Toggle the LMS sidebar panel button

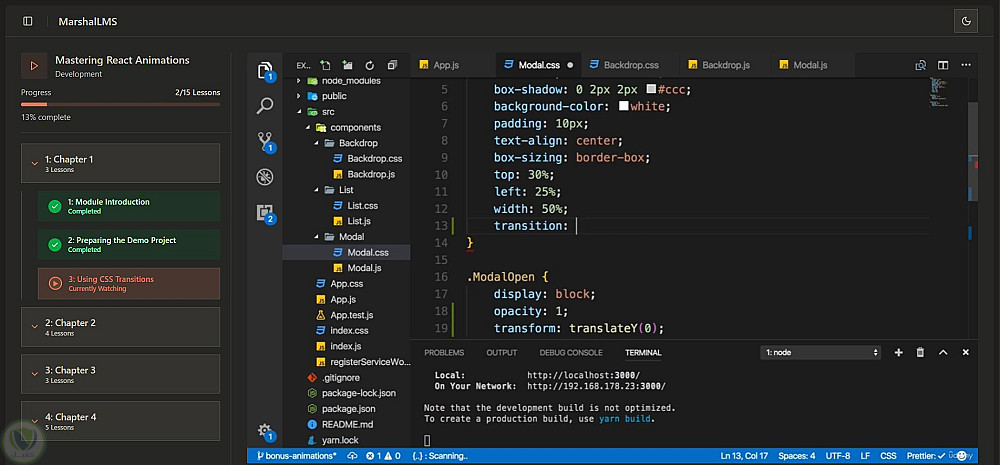(x=28, y=21)
